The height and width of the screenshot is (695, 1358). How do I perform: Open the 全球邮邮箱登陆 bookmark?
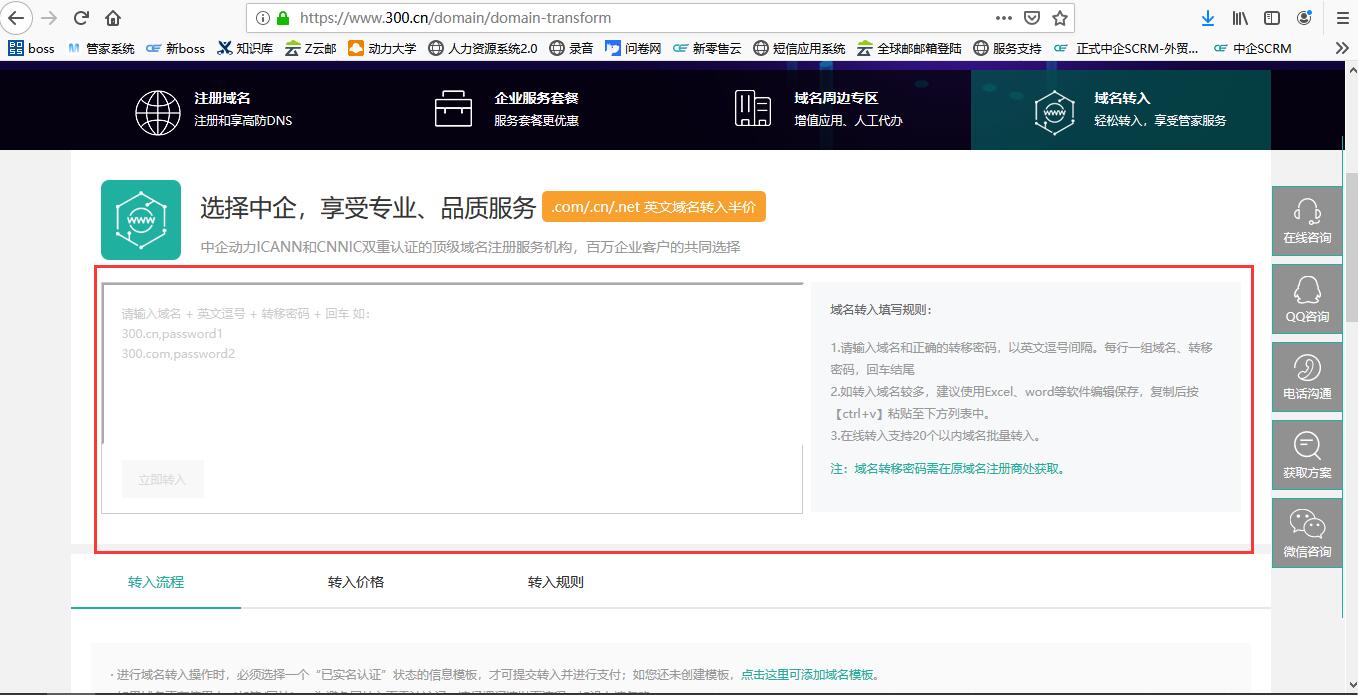tap(909, 48)
